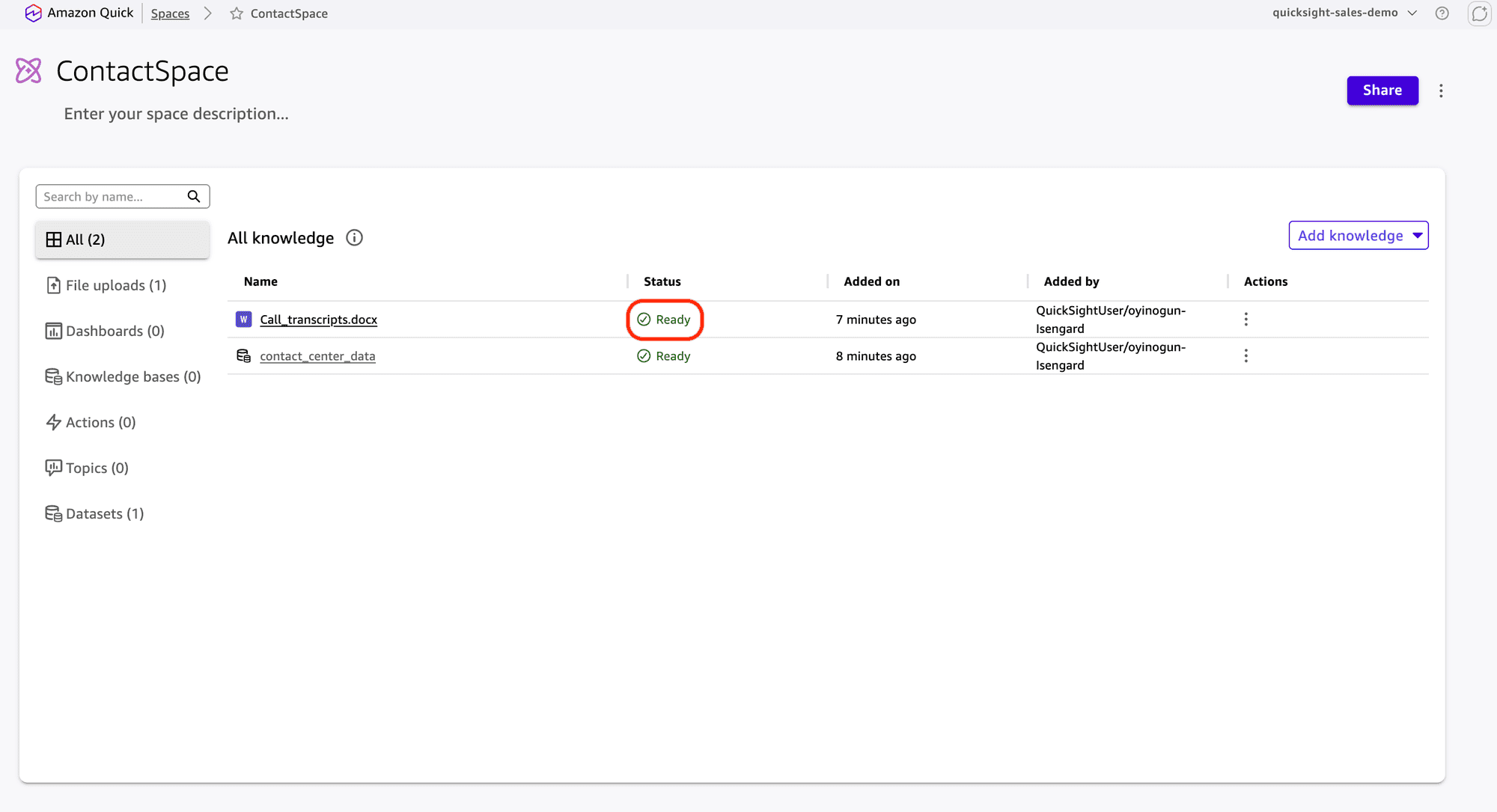Click the search magnifier icon
The image size is (1497, 812).
[x=194, y=196]
